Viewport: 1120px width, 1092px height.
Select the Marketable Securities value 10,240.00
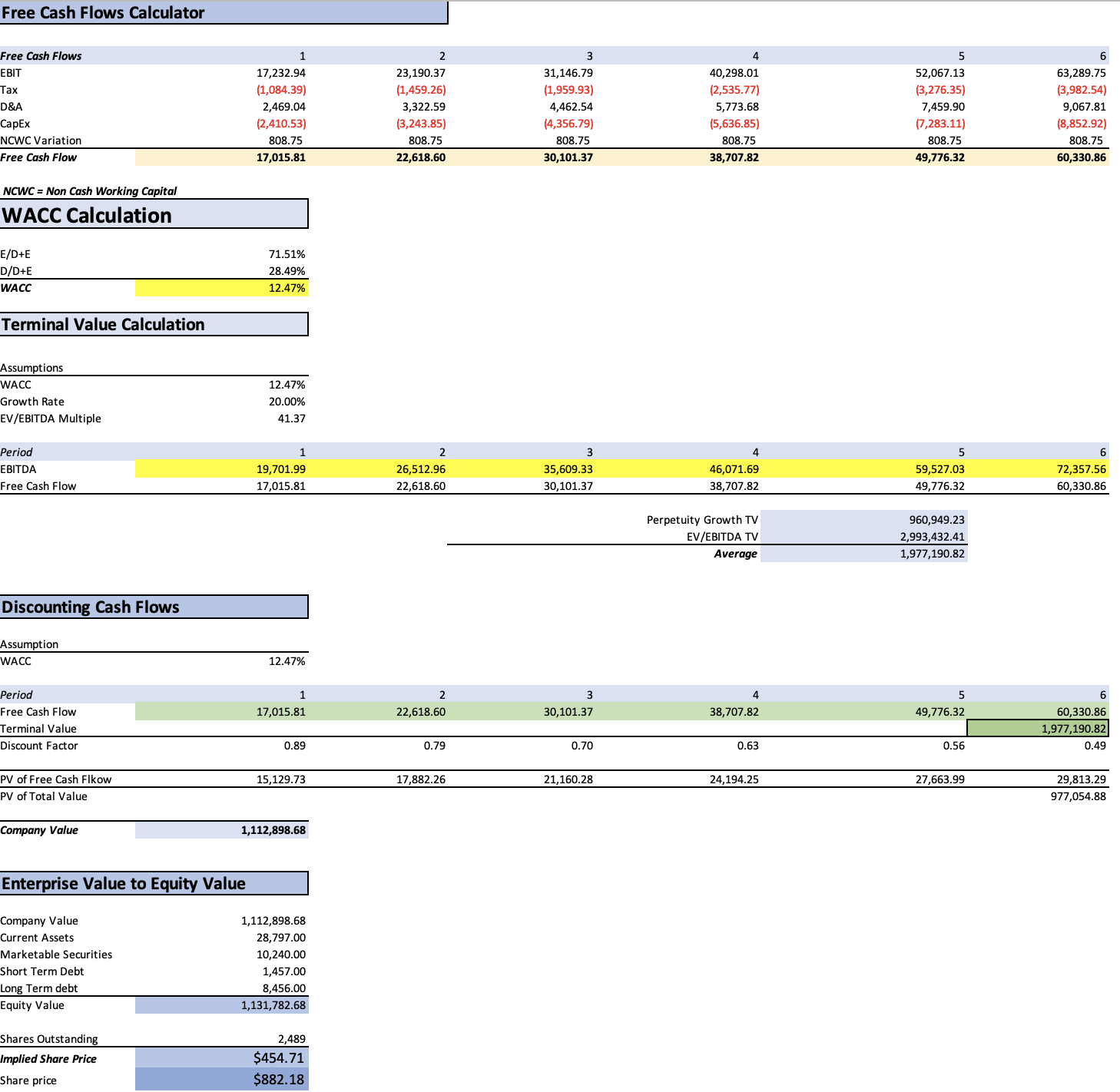(x=283, y=954)
